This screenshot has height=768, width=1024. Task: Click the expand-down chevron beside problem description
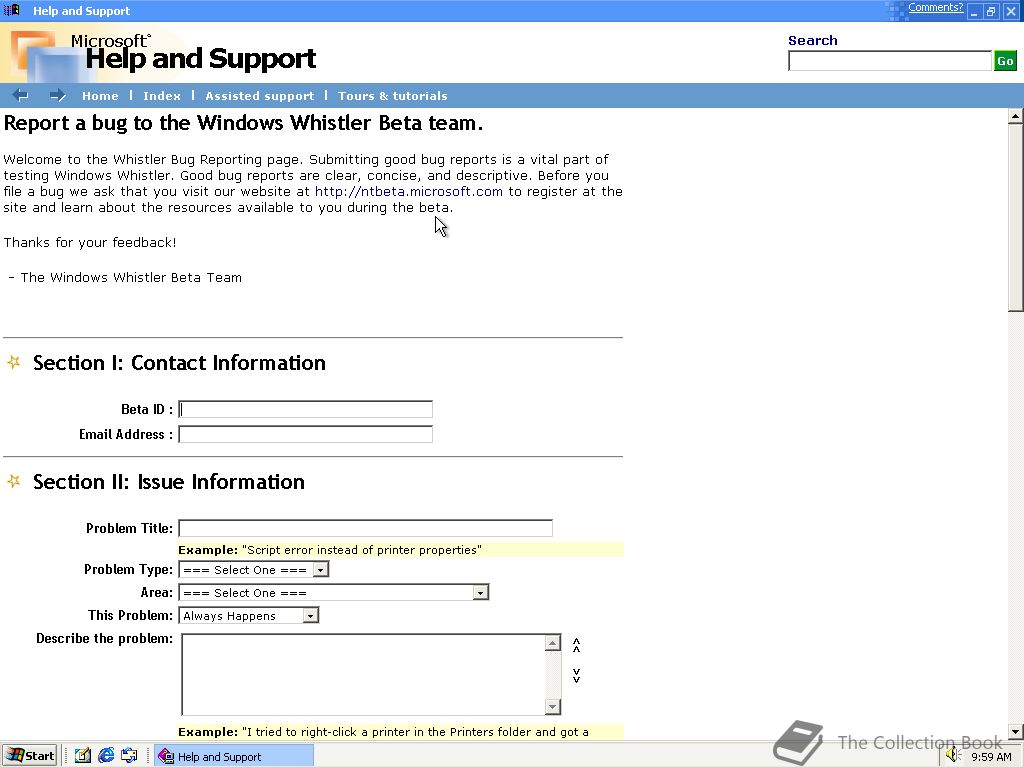point(576,675)
